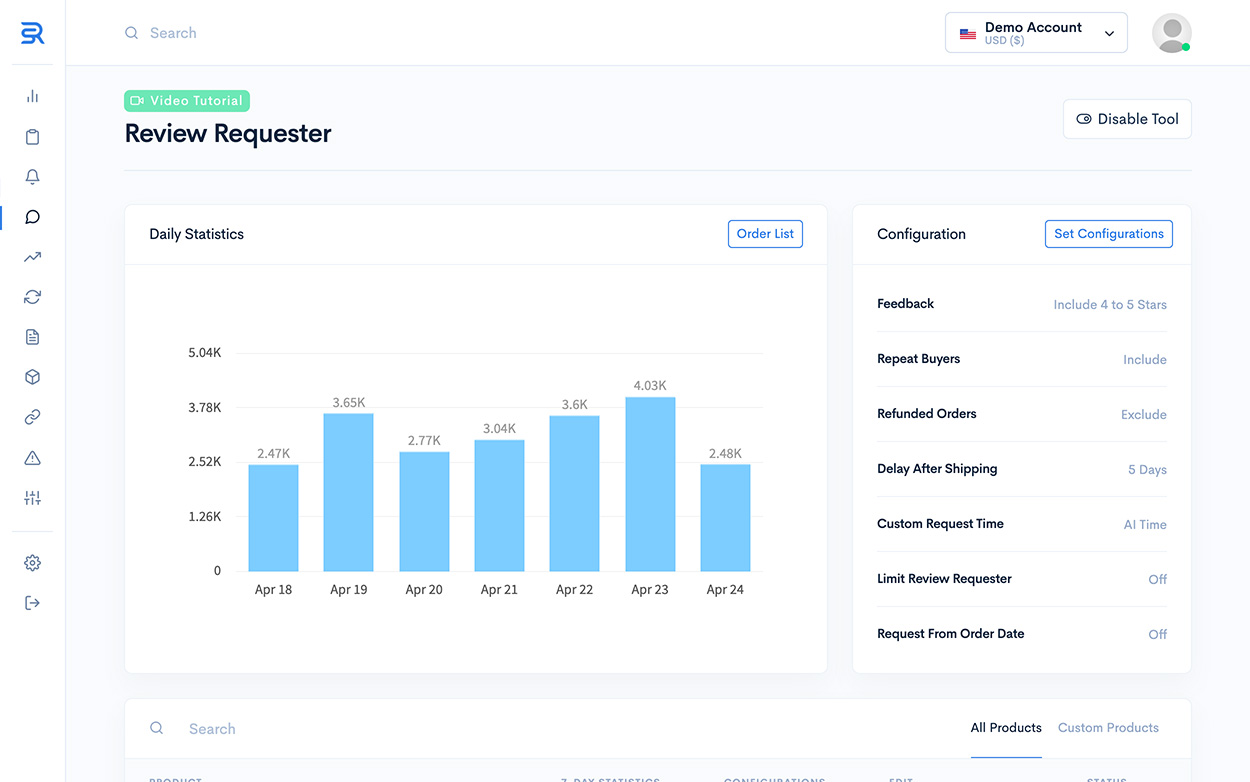This screenshot has height=782, width=1250.
Task: Click the Disable Tool button
Action: [1127, 118]
